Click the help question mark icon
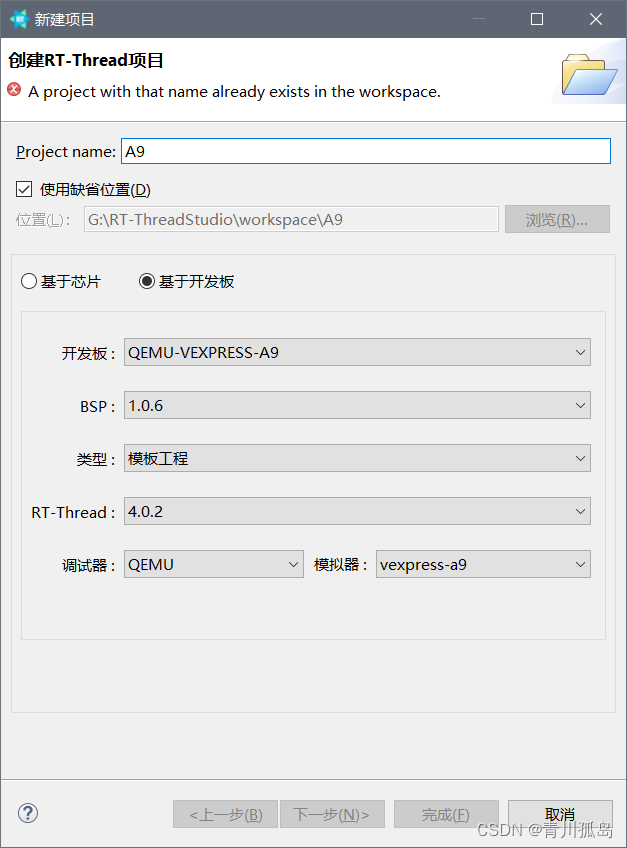 pyautogui.click(x=28, y=813)
